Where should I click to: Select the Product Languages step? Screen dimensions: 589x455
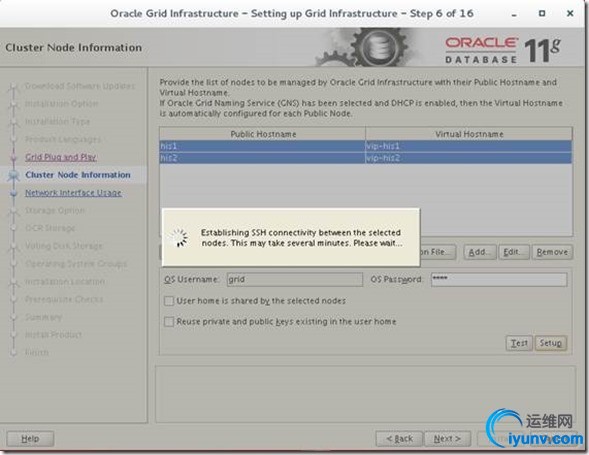coord(63,139)
